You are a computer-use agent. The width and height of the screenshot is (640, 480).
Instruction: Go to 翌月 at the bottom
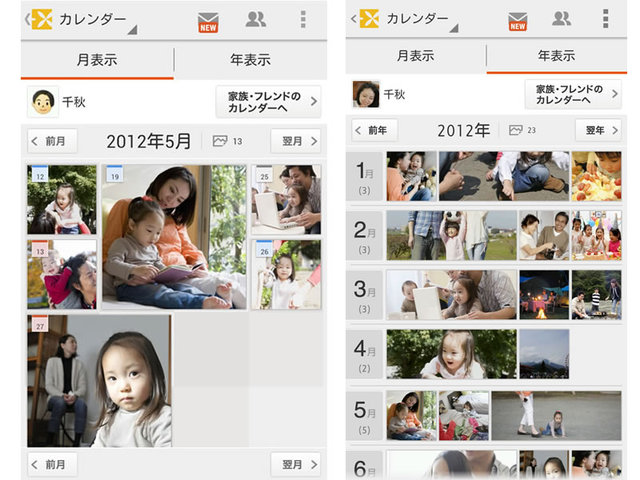[296, 464]
